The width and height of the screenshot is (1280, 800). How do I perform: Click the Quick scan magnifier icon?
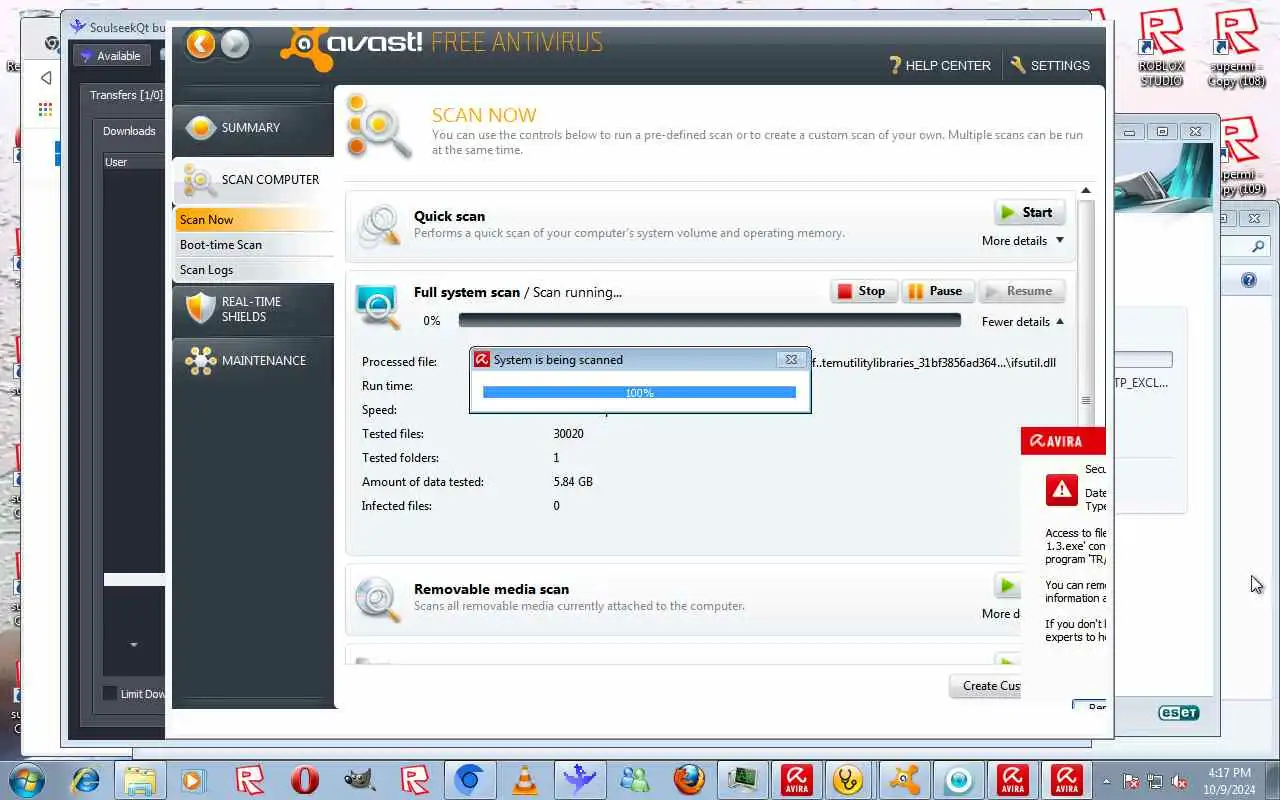(x=378, y=226)
